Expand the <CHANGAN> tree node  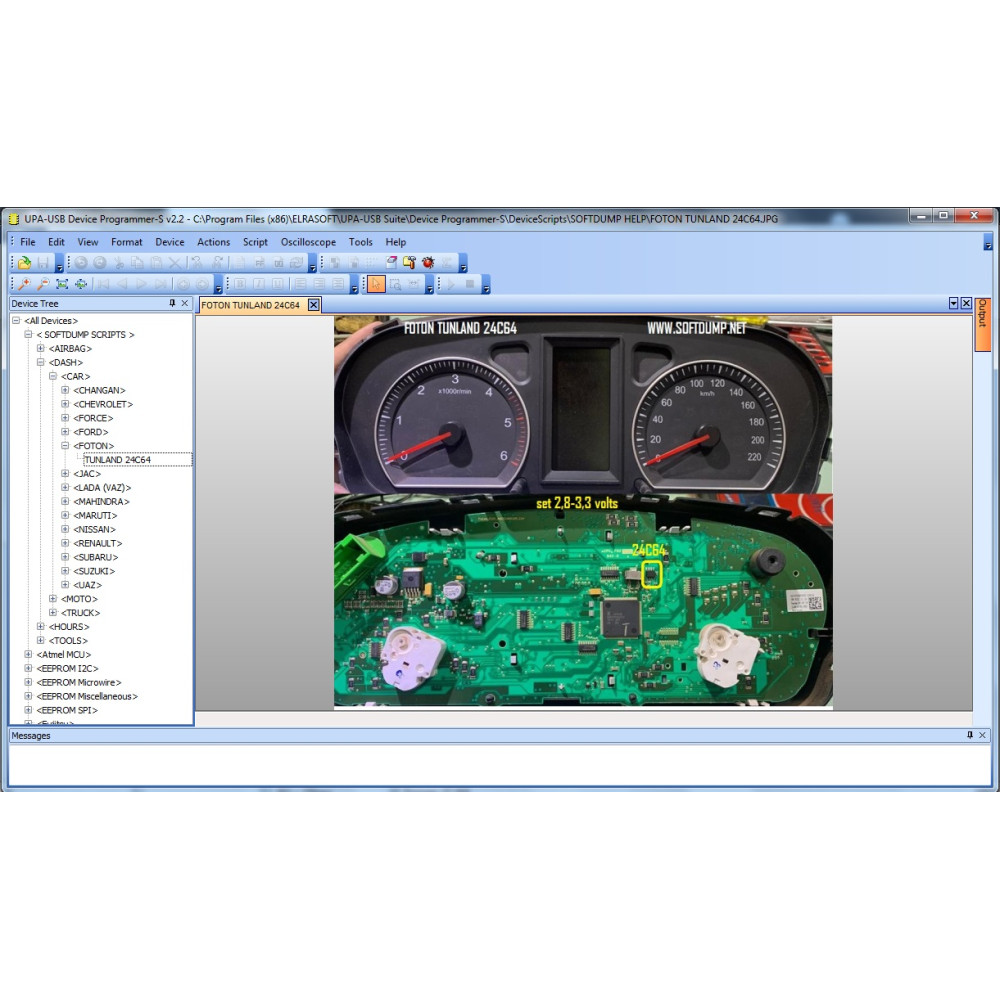click(65, 390)
